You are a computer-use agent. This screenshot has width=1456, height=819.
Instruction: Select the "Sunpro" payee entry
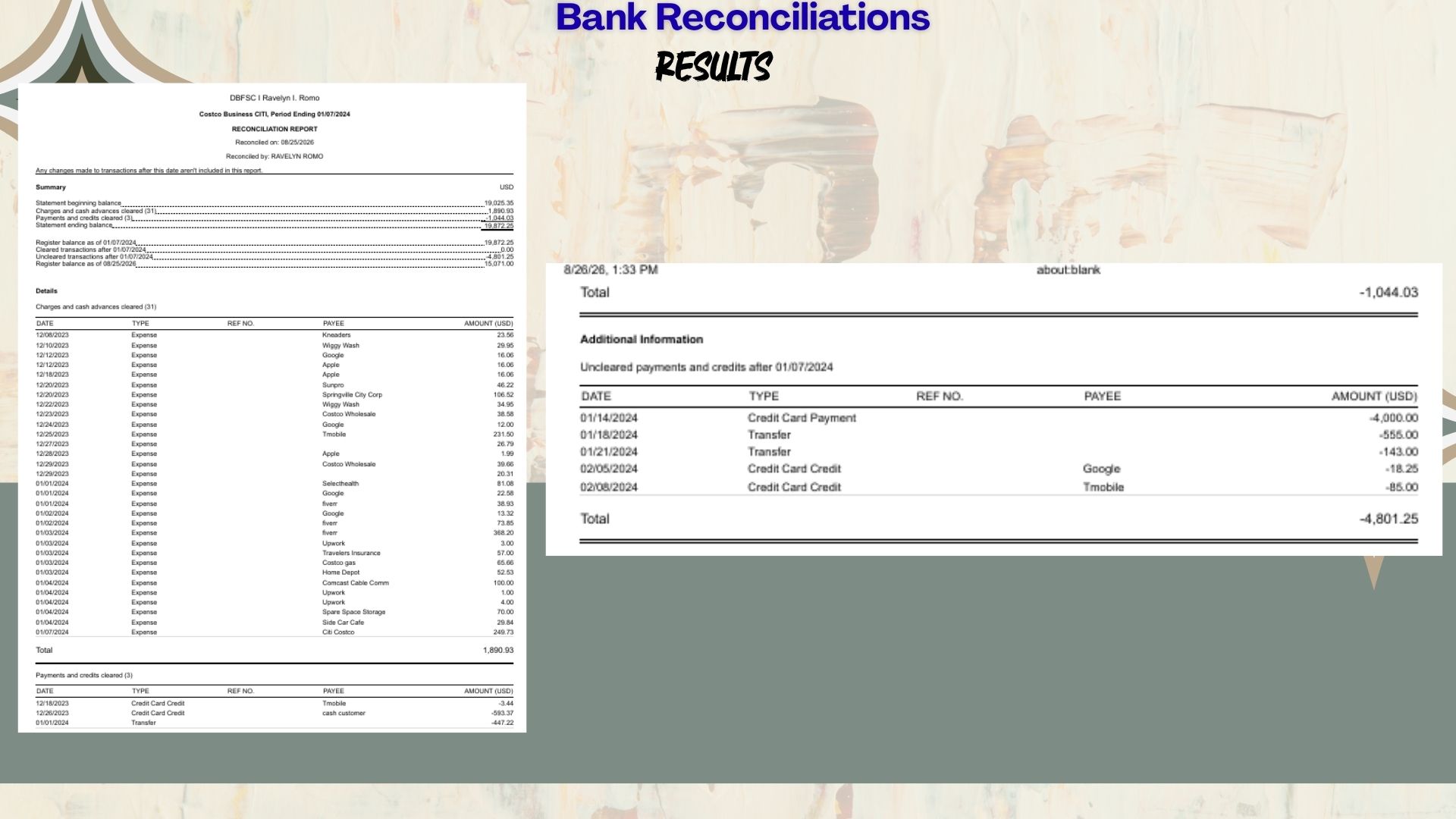[x=333, y=385]
